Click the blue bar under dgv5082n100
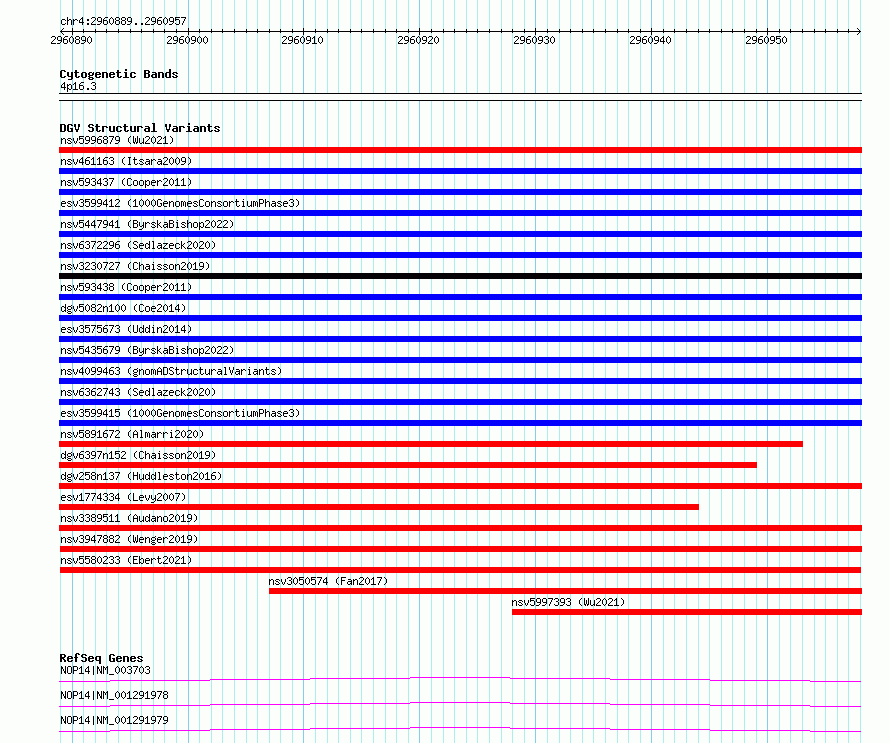This screenshot has height=743, width=890. coord(460,318)
